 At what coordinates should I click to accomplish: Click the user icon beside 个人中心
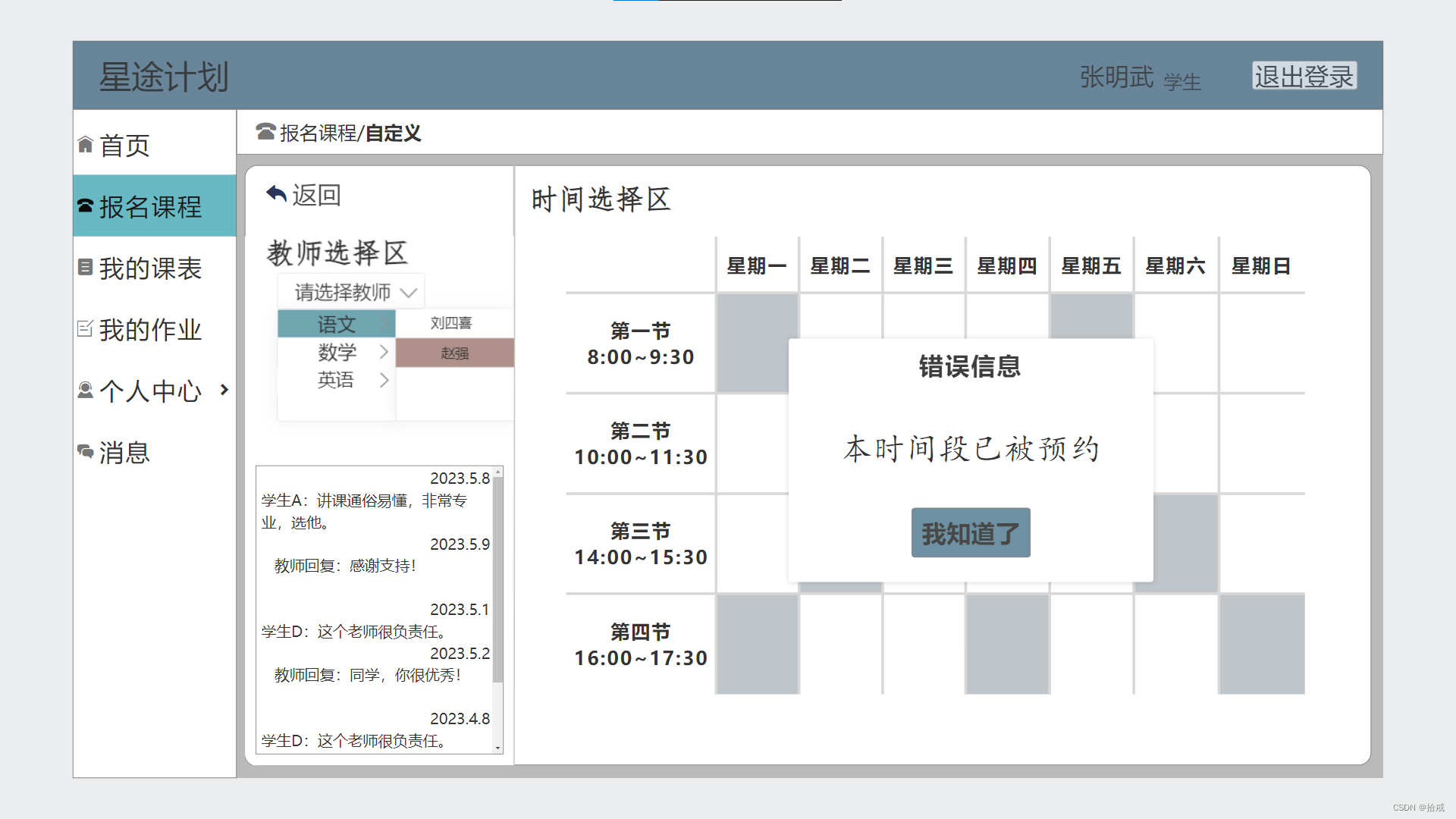(85, 390)
